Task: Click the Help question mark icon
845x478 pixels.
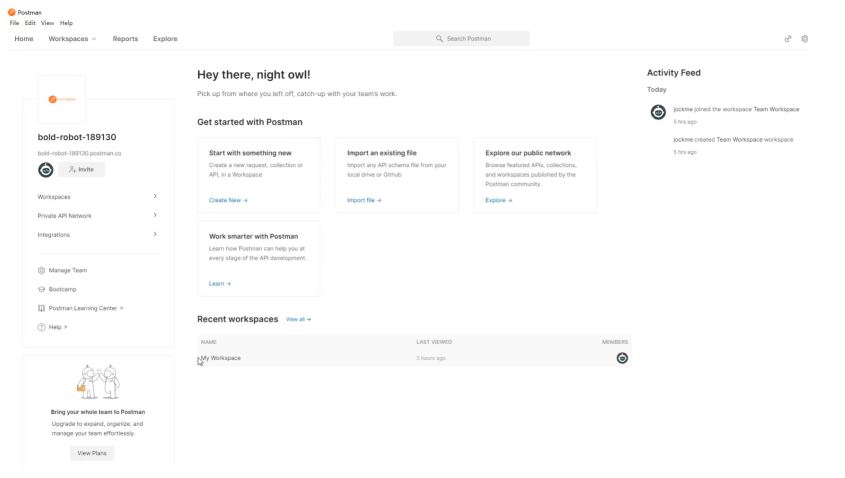Action: tap(42, 327)
